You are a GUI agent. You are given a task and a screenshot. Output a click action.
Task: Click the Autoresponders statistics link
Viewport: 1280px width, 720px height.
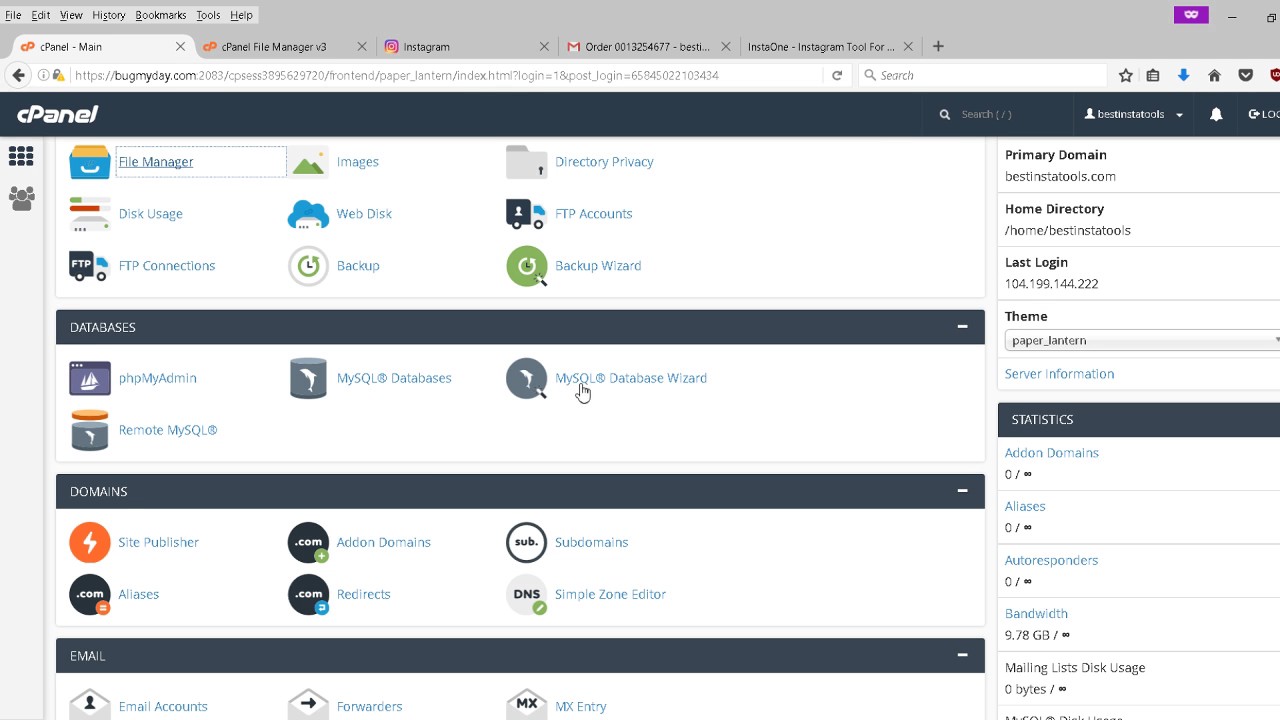click(x=1051, y=560)
